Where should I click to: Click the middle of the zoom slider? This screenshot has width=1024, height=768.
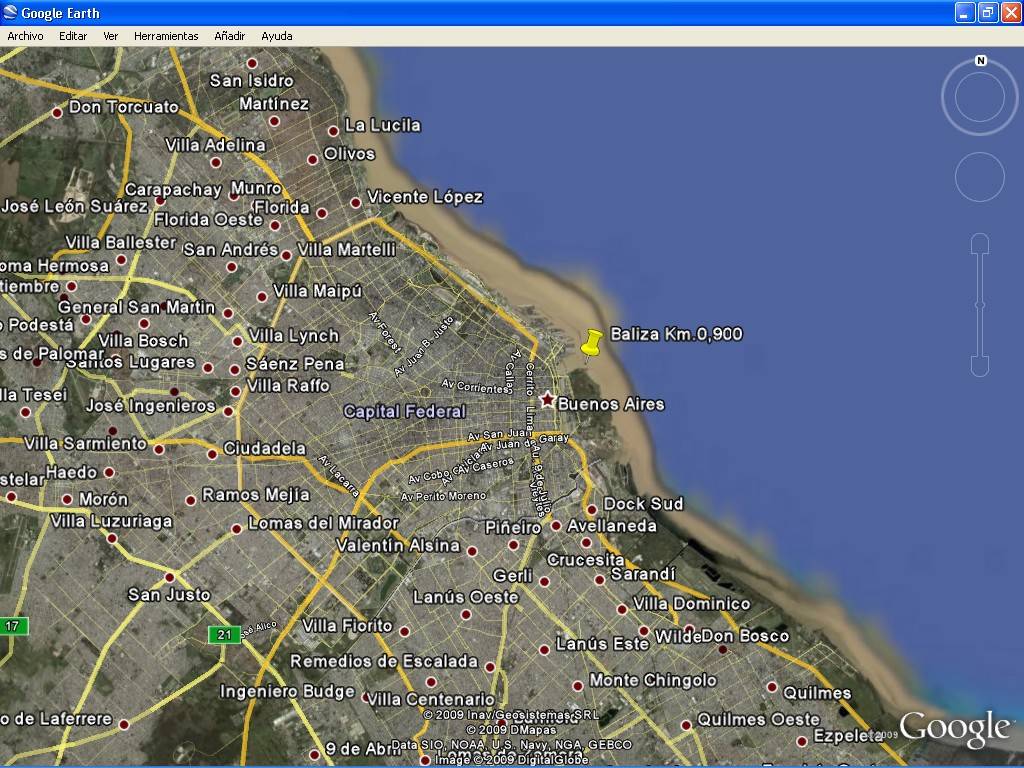pyautogui.click(x=980, y=305)
